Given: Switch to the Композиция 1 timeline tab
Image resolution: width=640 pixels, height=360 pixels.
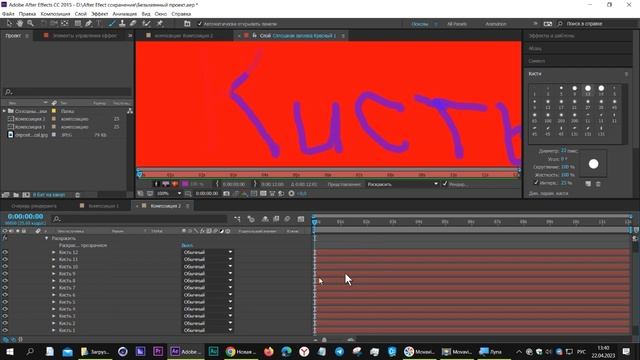Looking at the screenshot, I should tap(103, 206).
